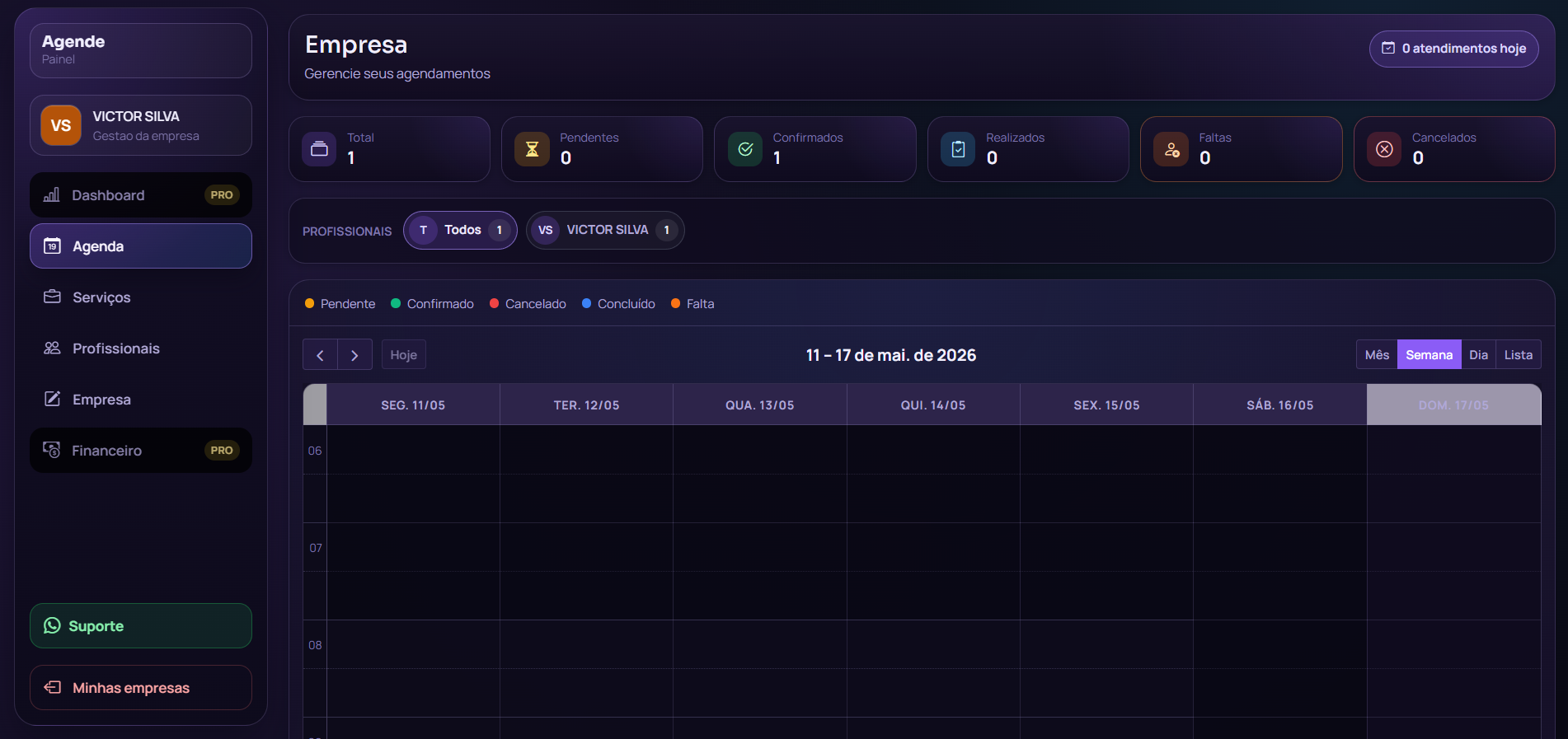Click the VS avatar in the user card
Screen dimensions: 1568x739
[61, 125]
